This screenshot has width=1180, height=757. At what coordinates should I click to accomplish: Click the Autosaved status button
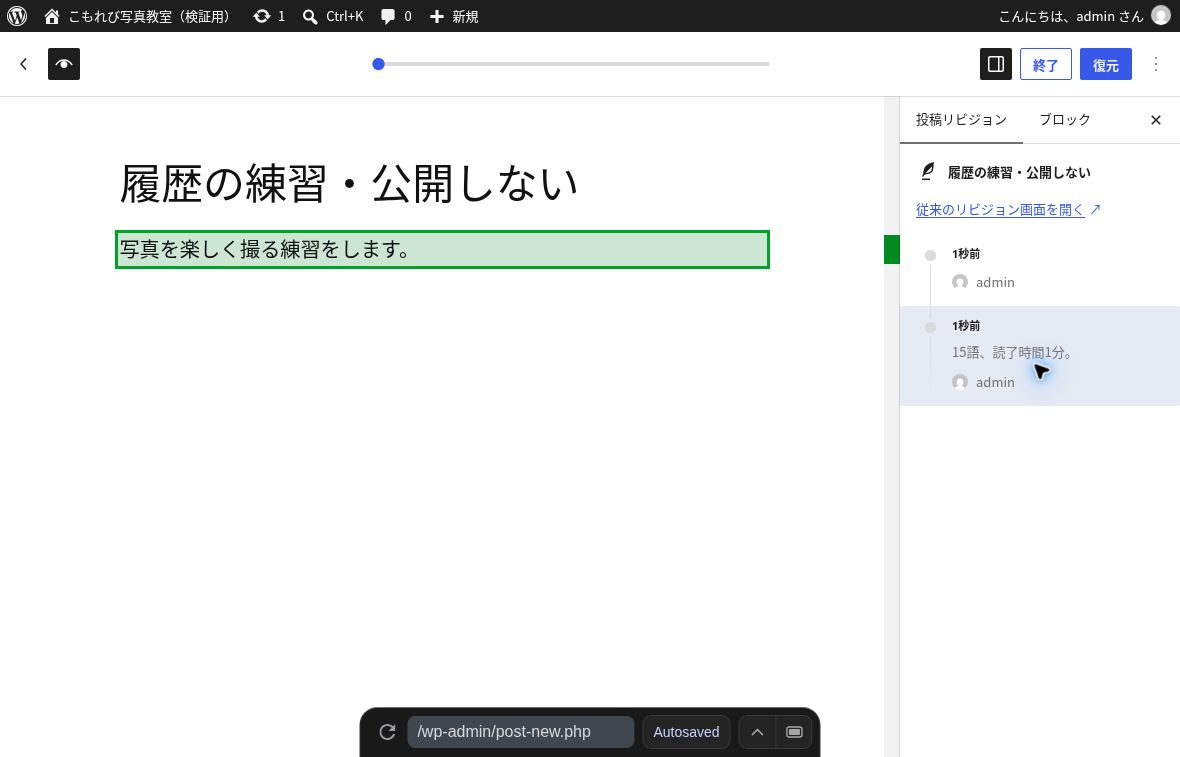[x=686, y=732]
